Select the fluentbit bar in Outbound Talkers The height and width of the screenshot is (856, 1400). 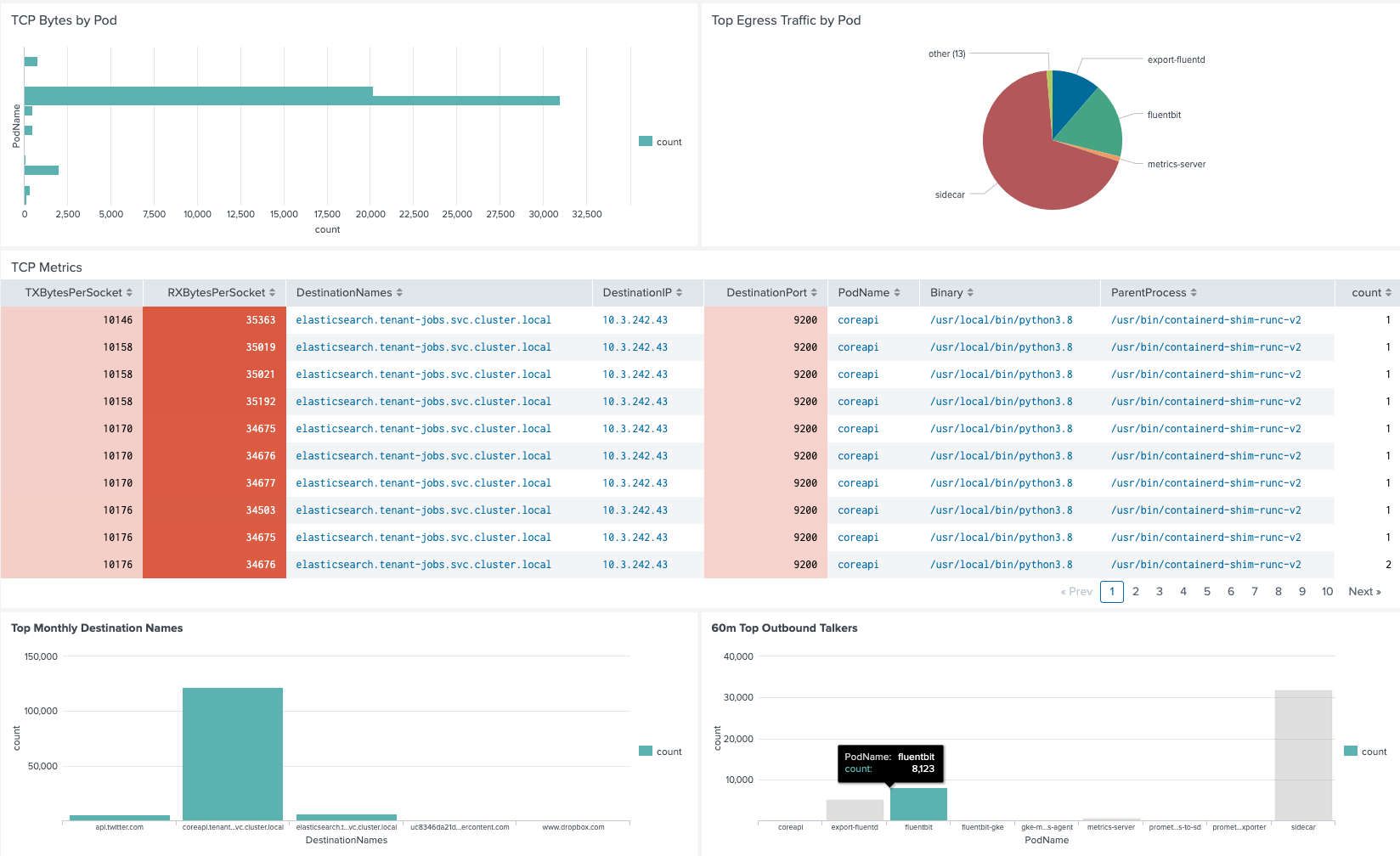[918, 804]
